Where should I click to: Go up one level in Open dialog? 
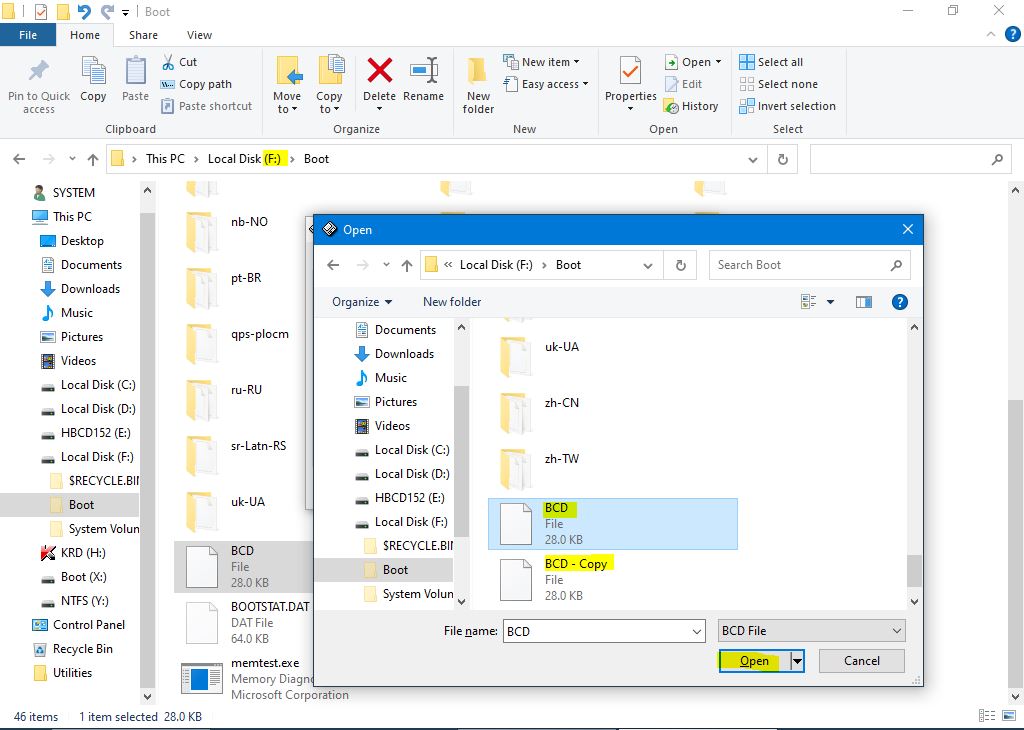407,265
